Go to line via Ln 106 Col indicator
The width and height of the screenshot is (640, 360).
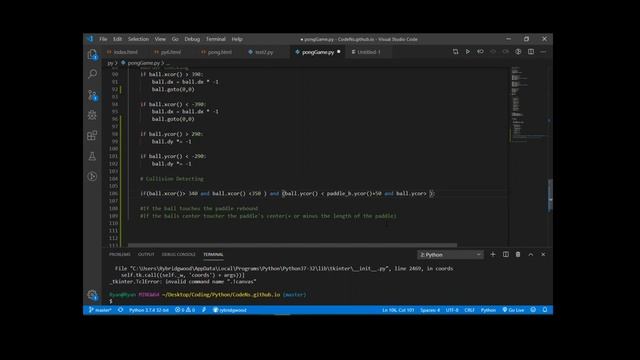(x=398, y=310)
